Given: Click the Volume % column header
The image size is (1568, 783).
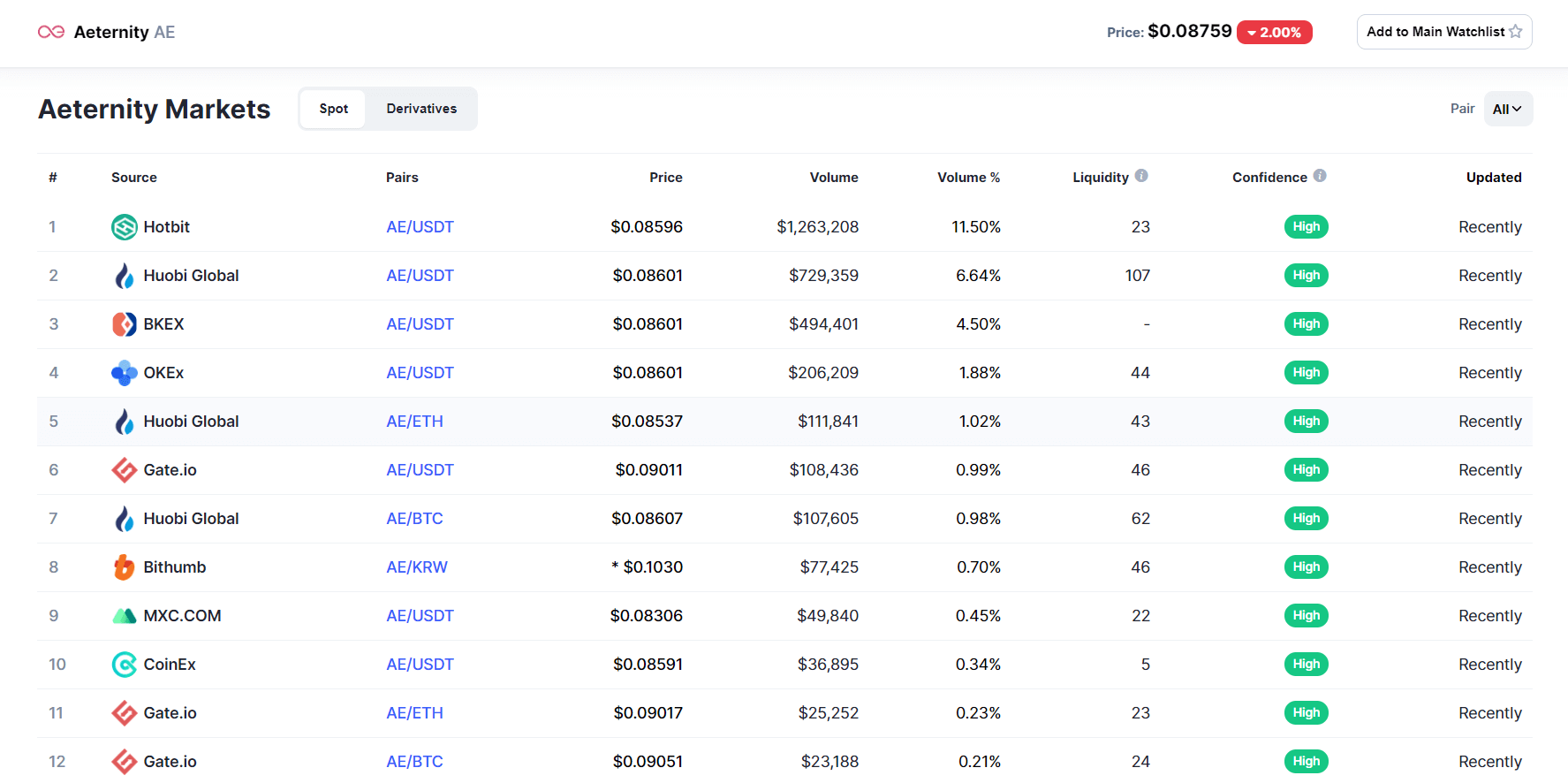Looking at the screenshot, I should (969, 178).
